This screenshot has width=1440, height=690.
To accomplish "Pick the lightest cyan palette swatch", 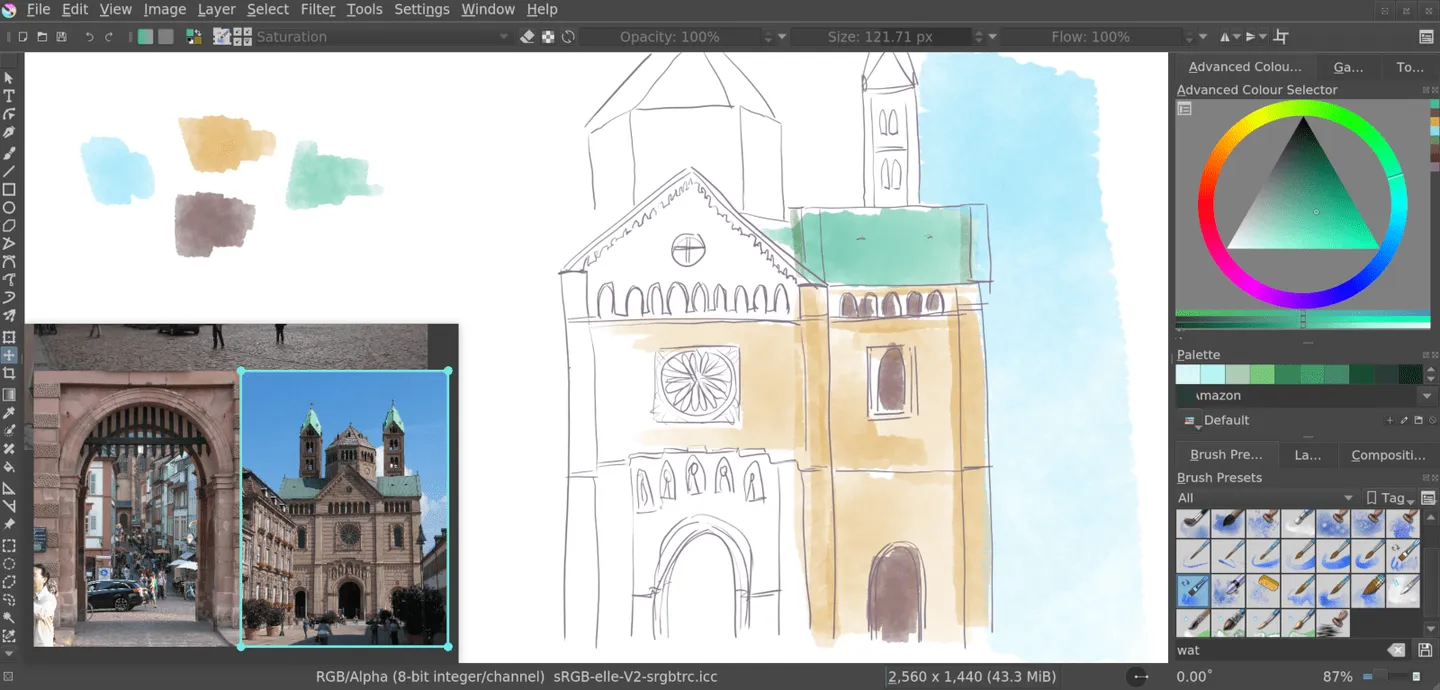I will (1188, 375).
